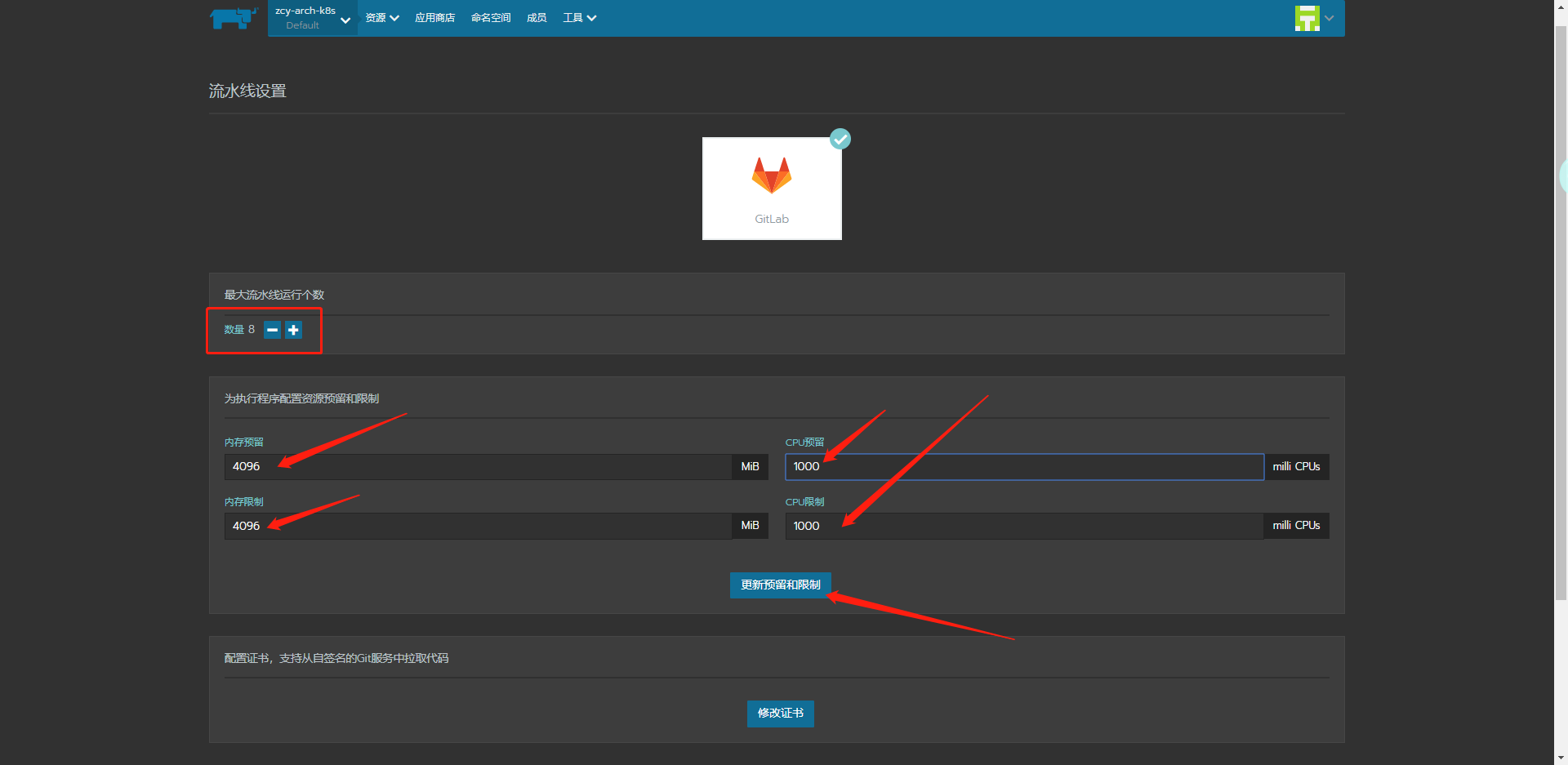Increase the pipeline count with the plus button
The image size is (1568, 765).
[294, 330]
